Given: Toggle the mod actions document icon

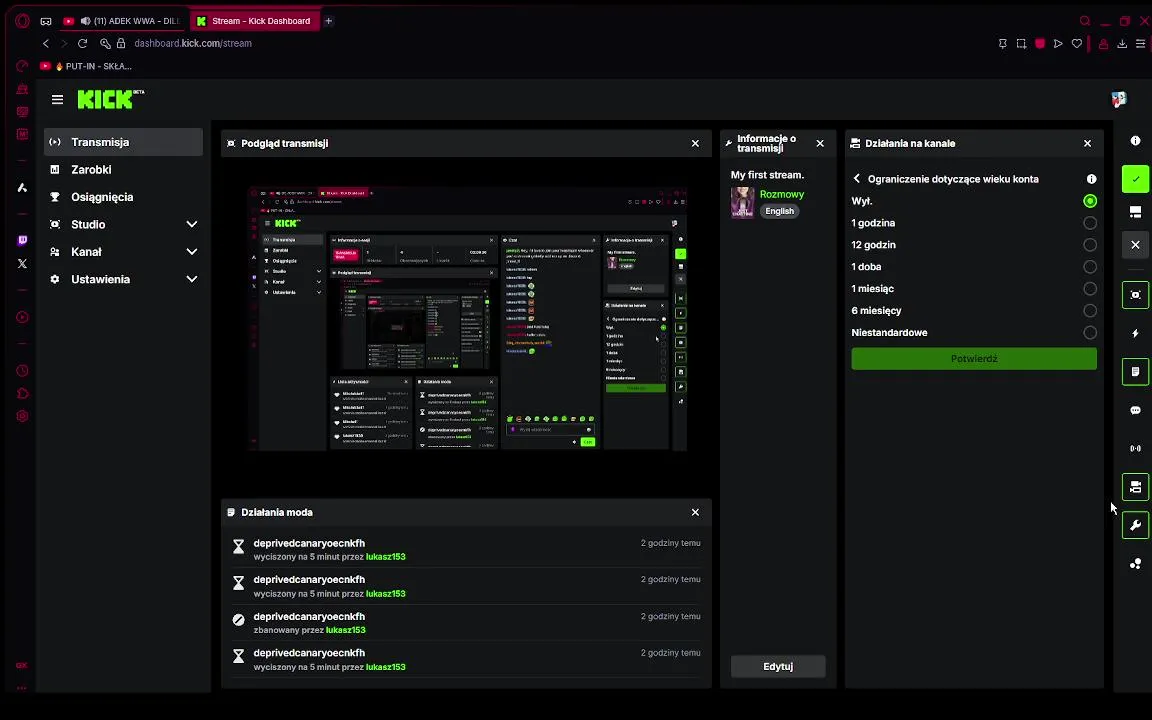Looking at the screenshot, I should pos(1135,372).
